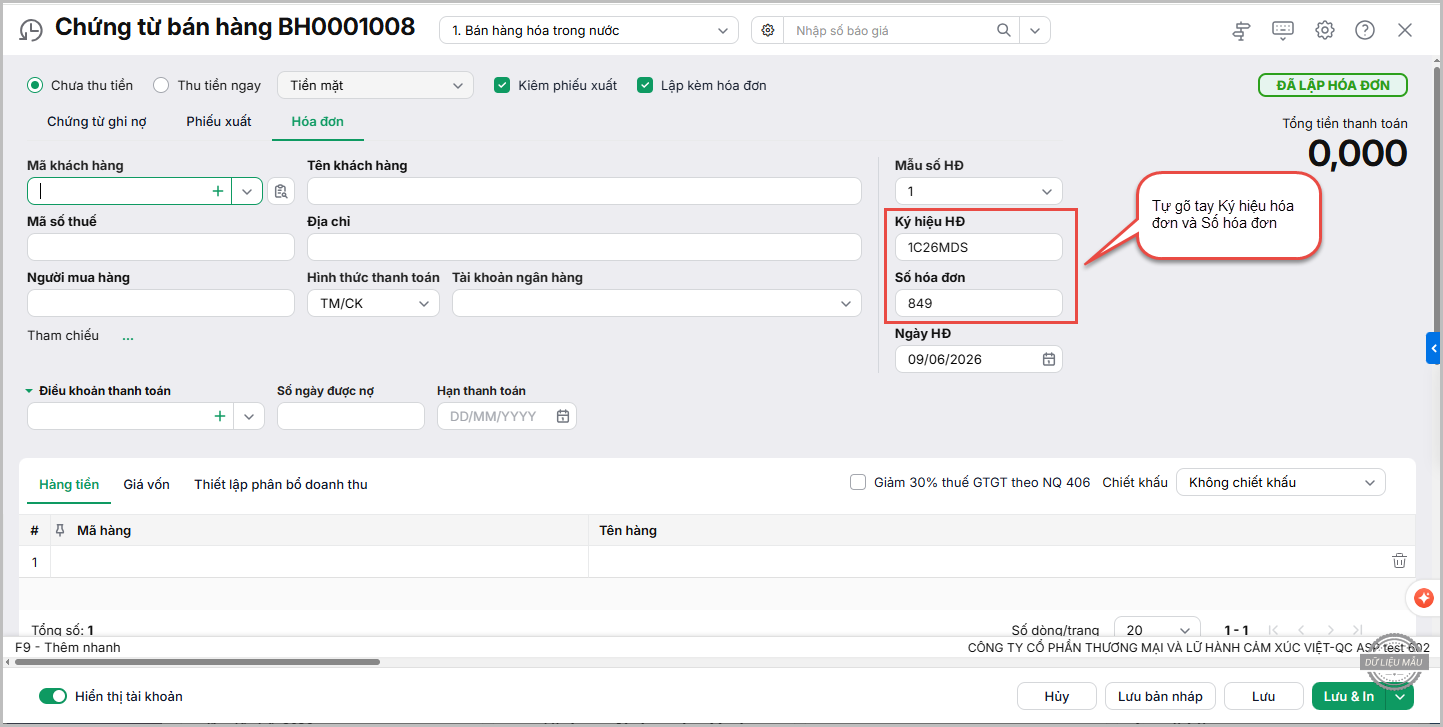1443x727 pixels.
Task: Click the Tên khách hàng input
Action: 584,191
